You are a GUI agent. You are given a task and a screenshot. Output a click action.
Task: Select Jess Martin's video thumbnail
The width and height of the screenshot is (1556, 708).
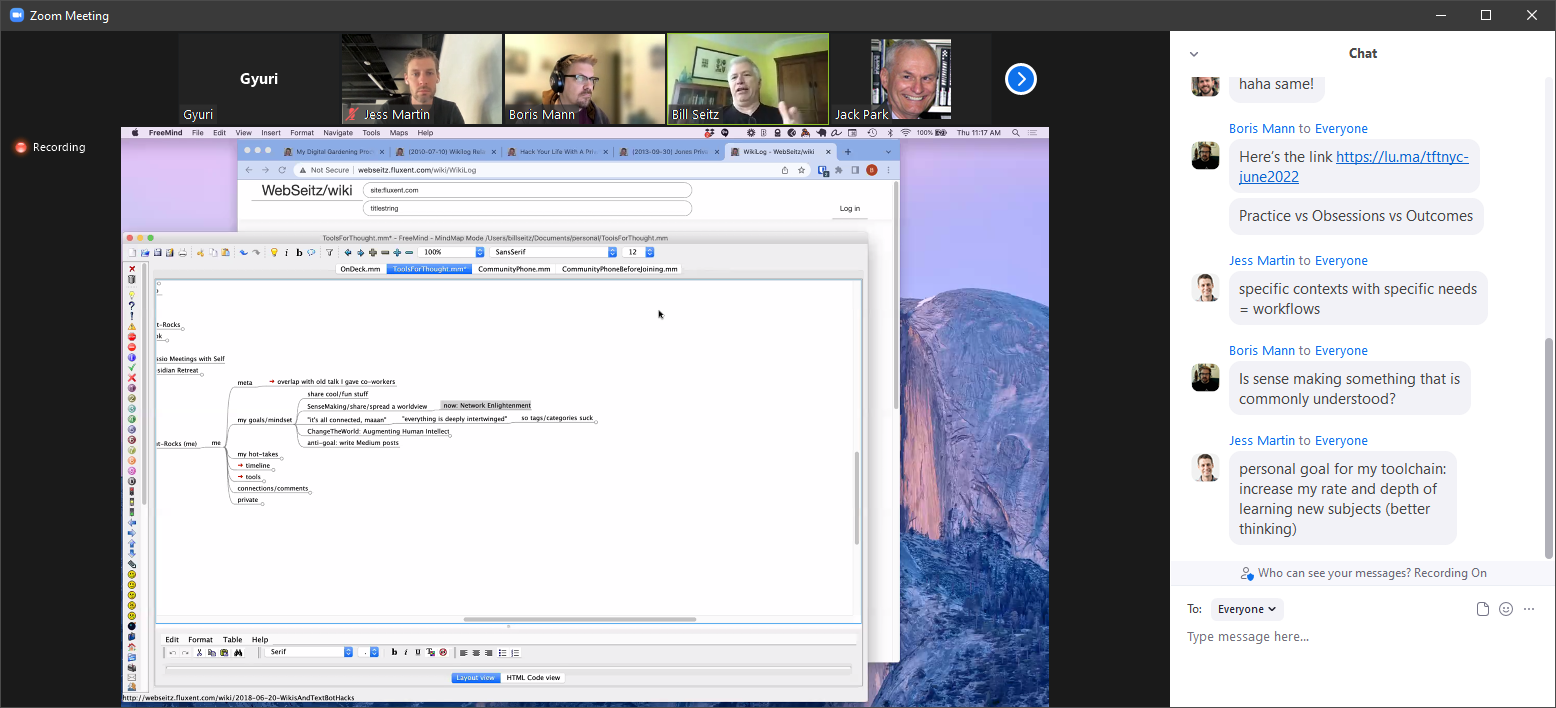tap(422, 79)
